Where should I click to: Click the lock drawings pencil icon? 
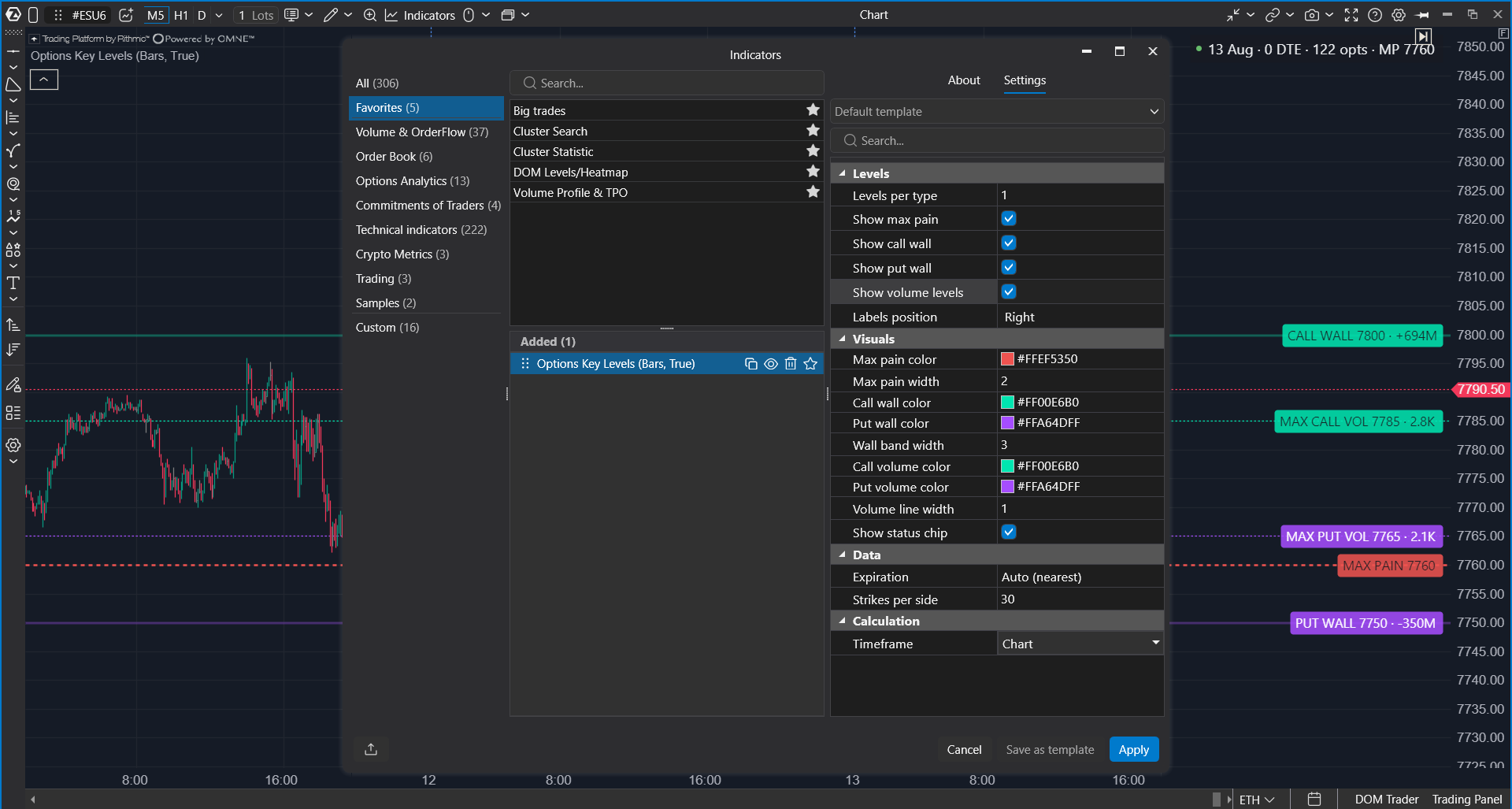click(13, 384)
